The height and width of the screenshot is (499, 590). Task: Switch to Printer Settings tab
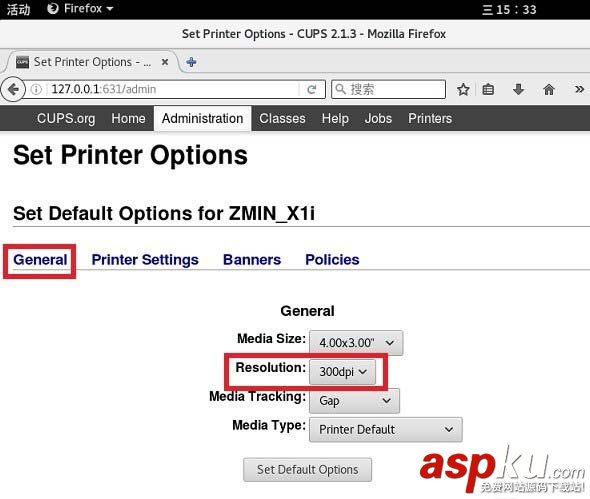coord(145,260)
